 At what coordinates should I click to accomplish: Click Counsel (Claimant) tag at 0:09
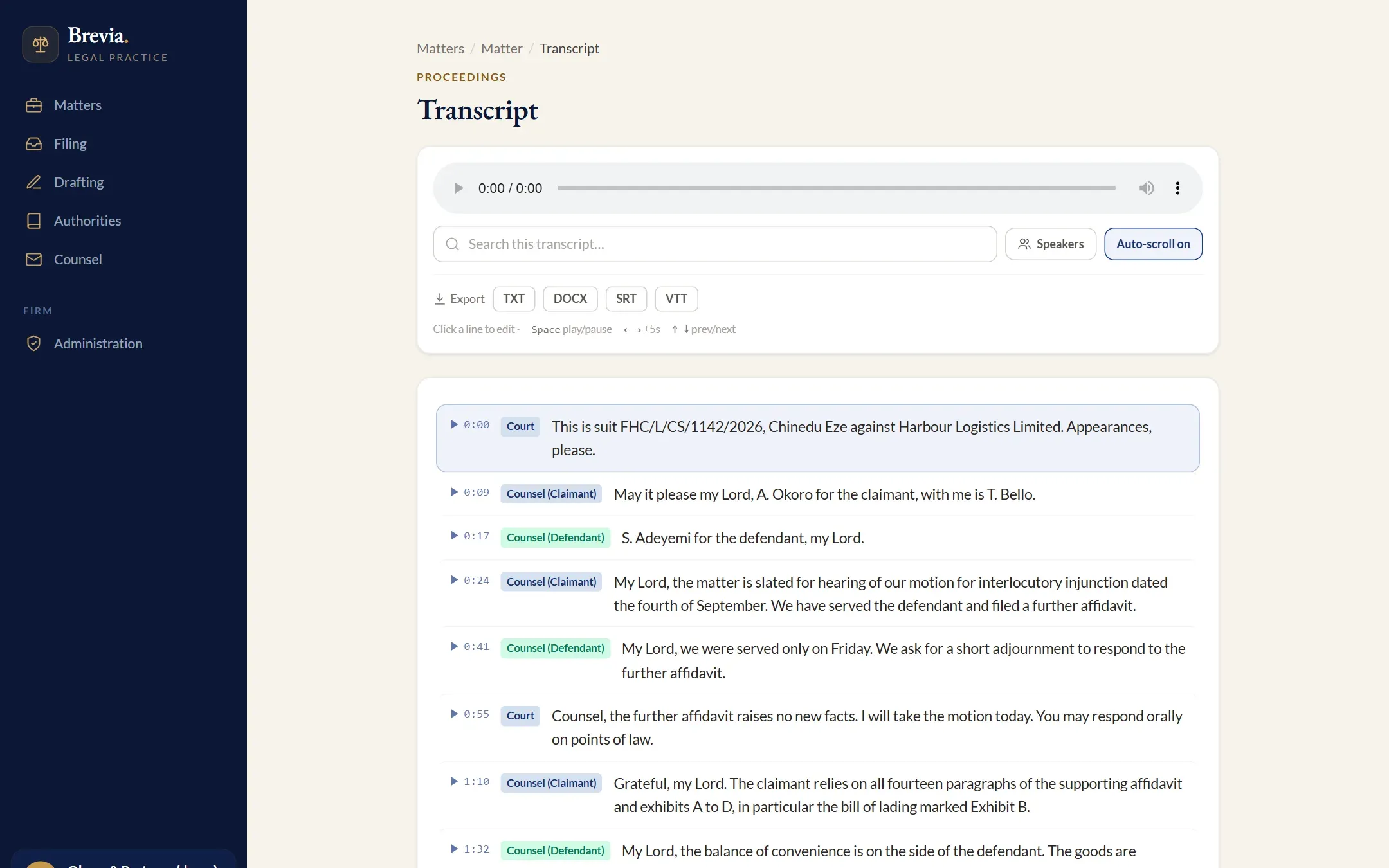(x=551, y=494)
